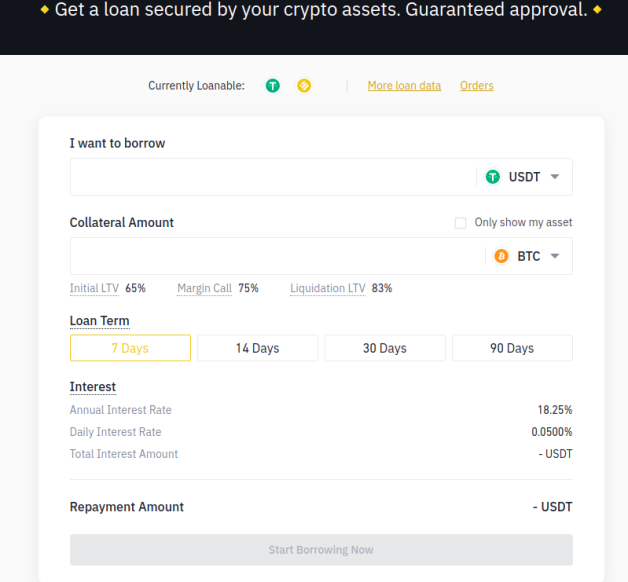Click the USDT coin icon in borrow field
628x582 pixels.
[x=492, y=177]
